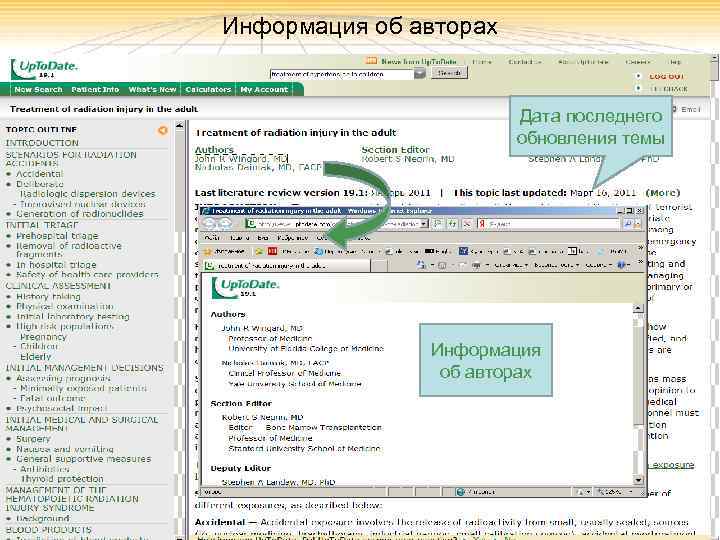The width and height of the screenshot is (720, 540).
Task: Open the New Search tab
Action: coord(38,90)
